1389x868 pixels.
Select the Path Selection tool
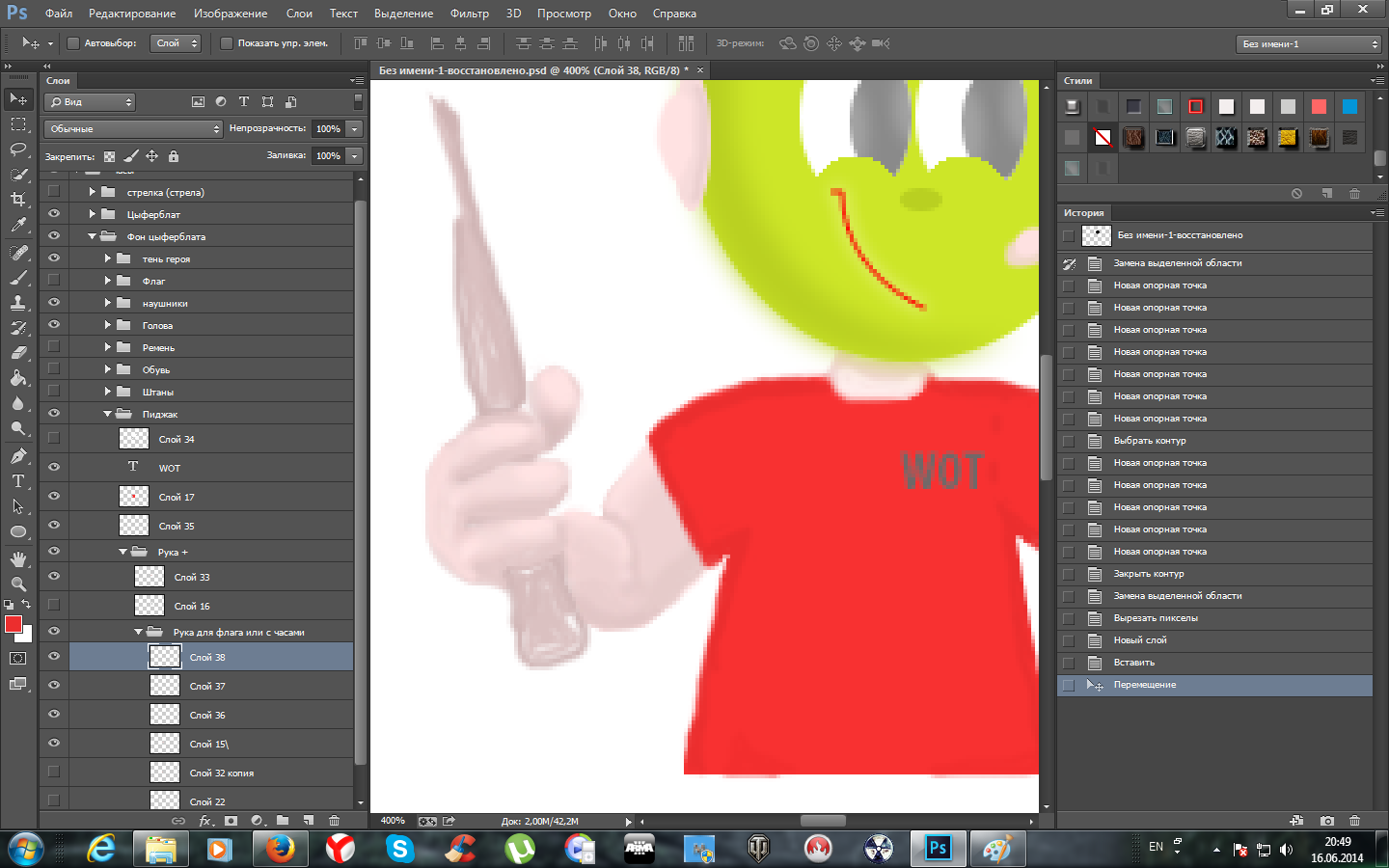click(18, 506)
